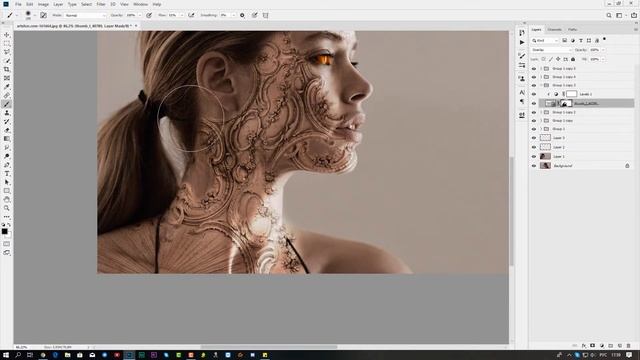640x360 pixels.
Task: Open the Edit Toolbar three-dots button
Action: click(7, 217)
